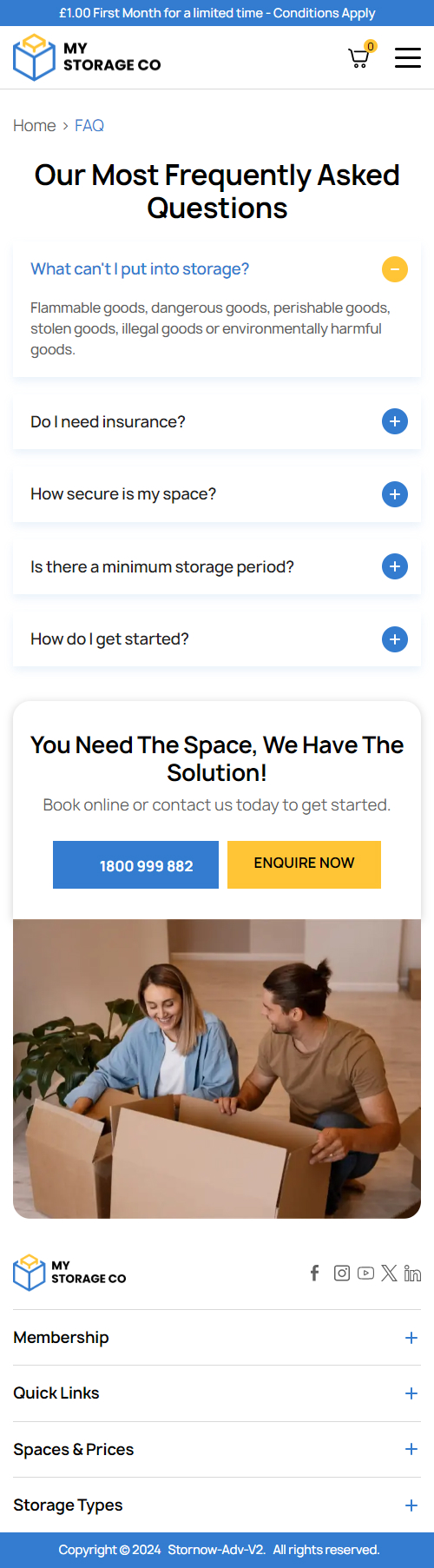Click the Enquire Now button
The width and height of the screenshot is (434, 1568).
point(304,864)
